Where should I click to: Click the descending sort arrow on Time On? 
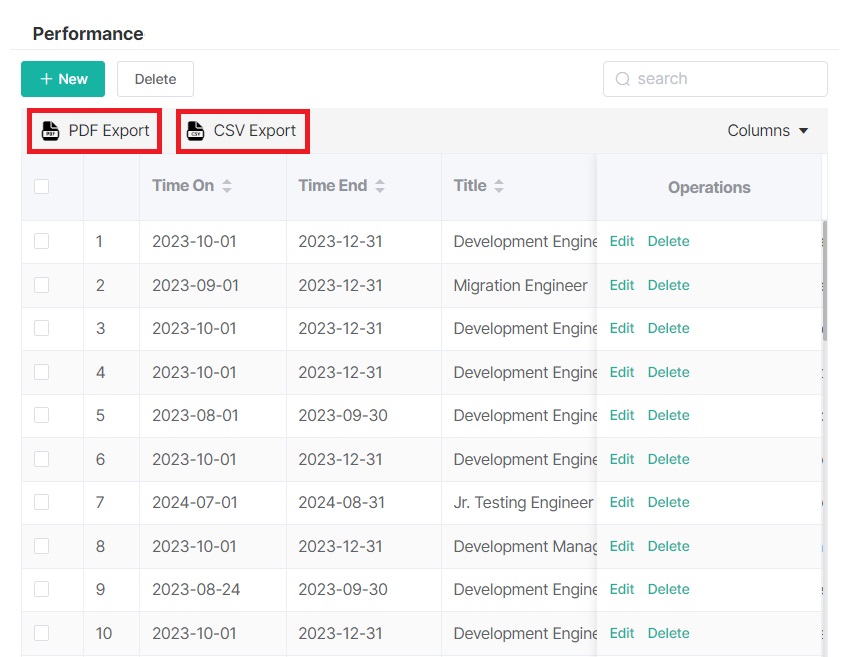(227, 190)
